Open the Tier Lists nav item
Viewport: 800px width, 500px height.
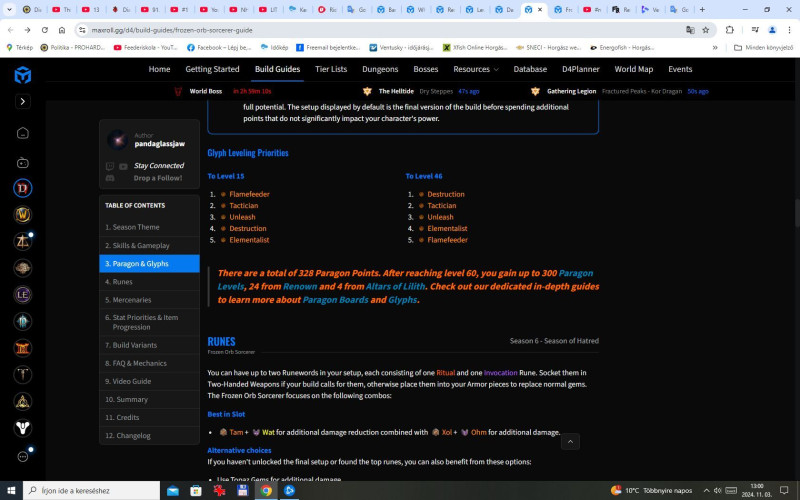(x=331, y=69)
